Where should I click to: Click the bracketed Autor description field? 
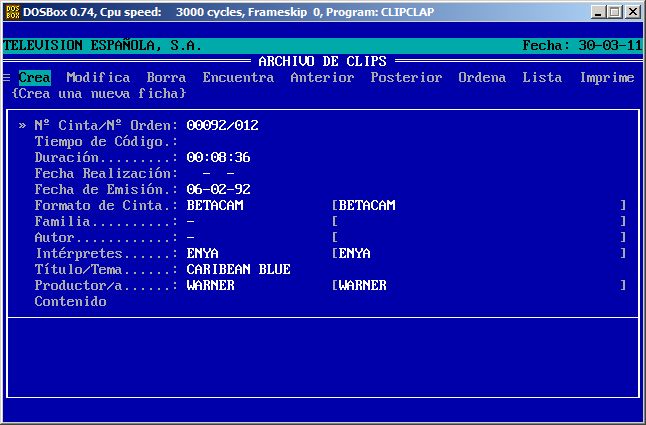tap(479, 237)
